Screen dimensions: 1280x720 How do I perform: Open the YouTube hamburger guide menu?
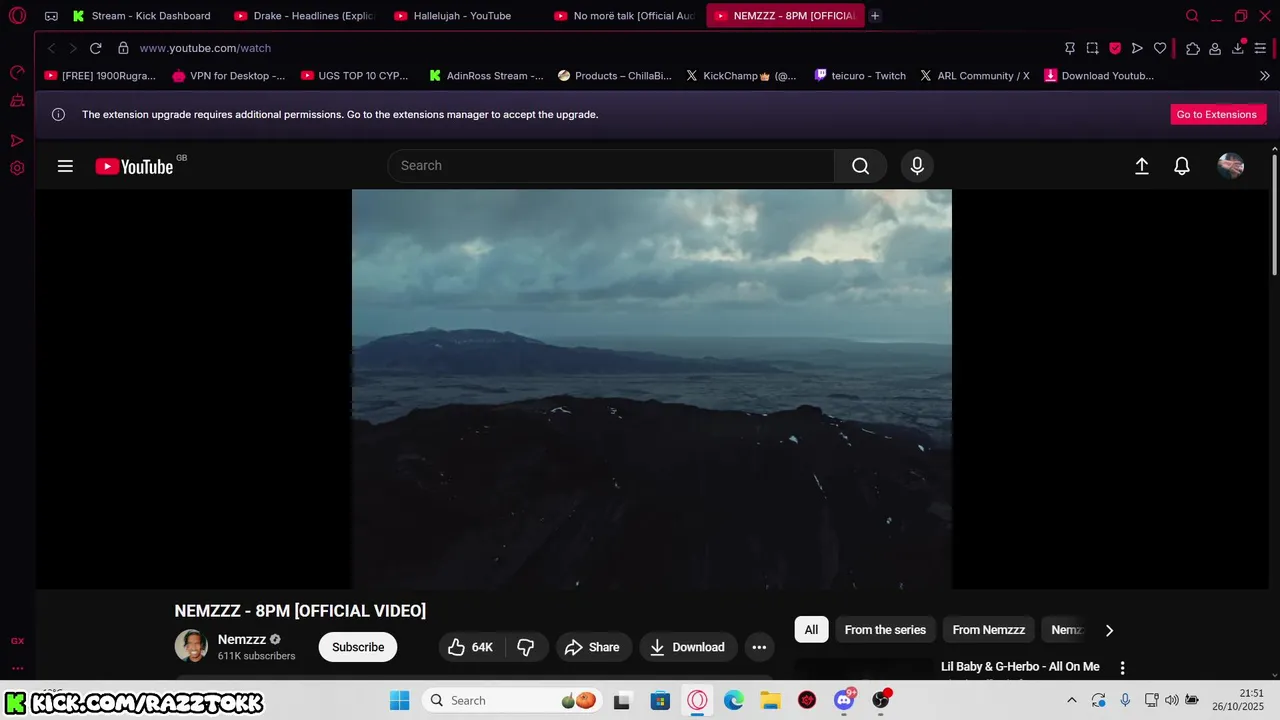point(65,166)
